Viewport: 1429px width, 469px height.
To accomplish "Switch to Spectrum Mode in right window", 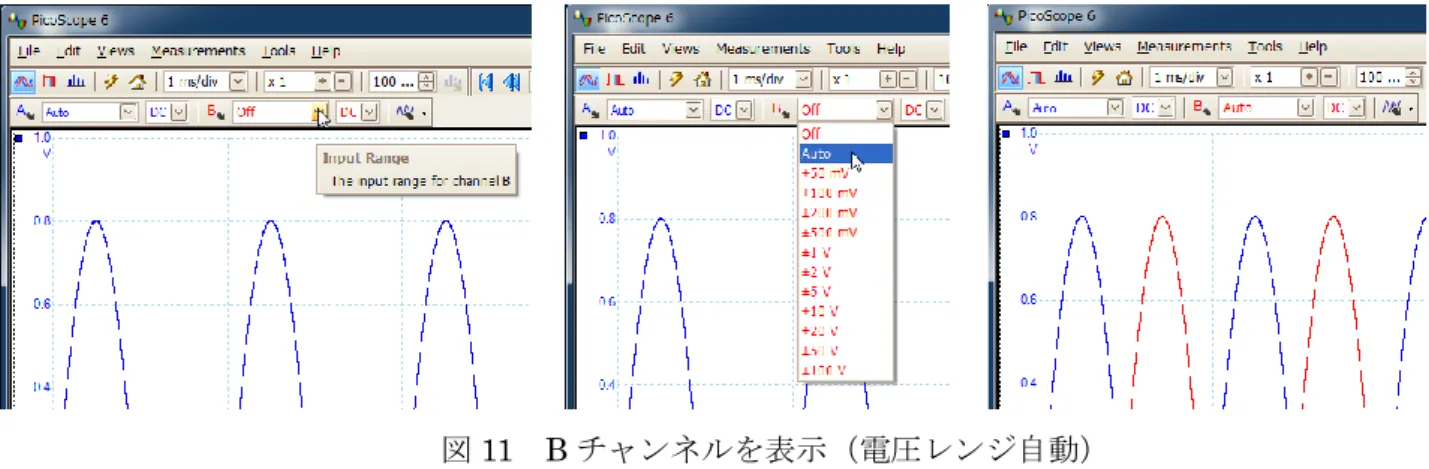I will coord(1064,78).
